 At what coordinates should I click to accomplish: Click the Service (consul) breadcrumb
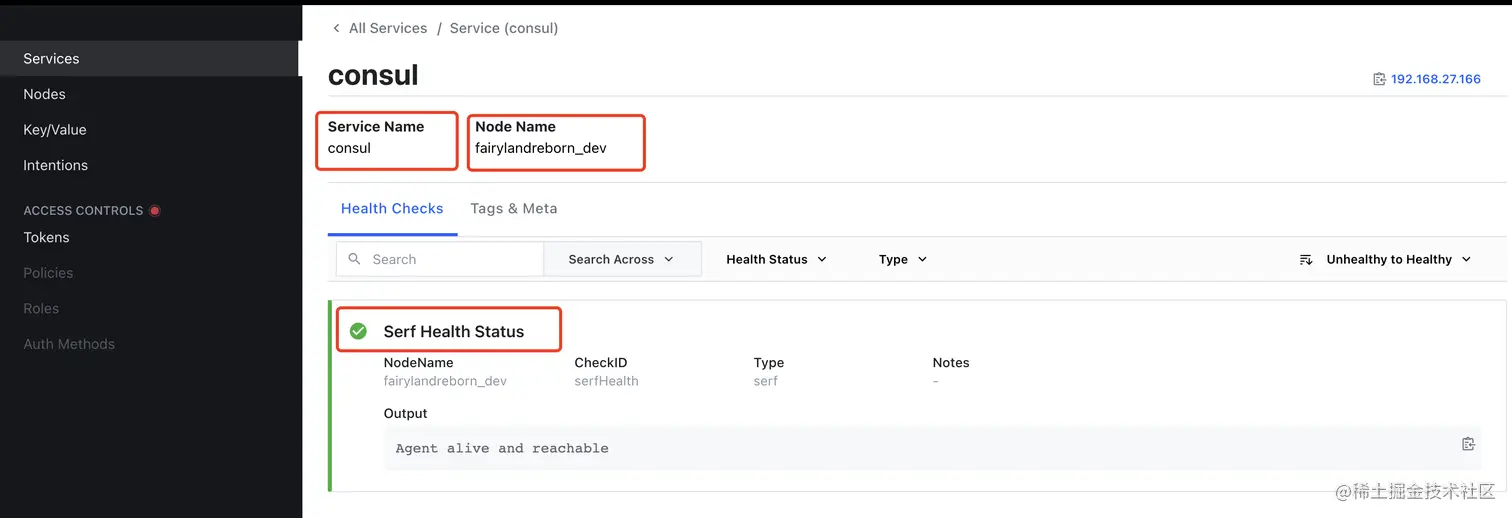pyautogui.click(x=504, y=28)
